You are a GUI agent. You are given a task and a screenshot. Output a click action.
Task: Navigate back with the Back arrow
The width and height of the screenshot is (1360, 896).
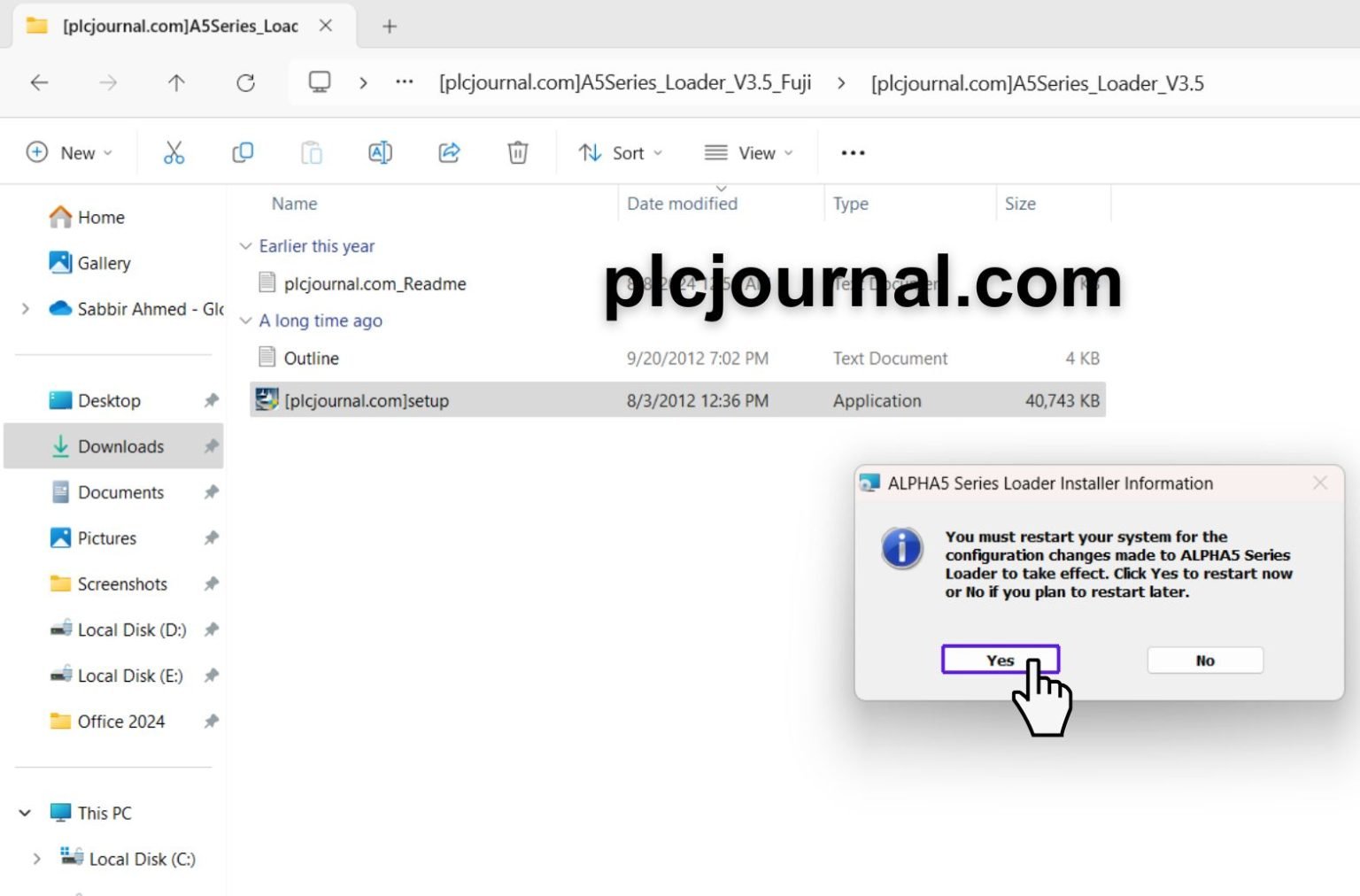(x=39, y=83)
